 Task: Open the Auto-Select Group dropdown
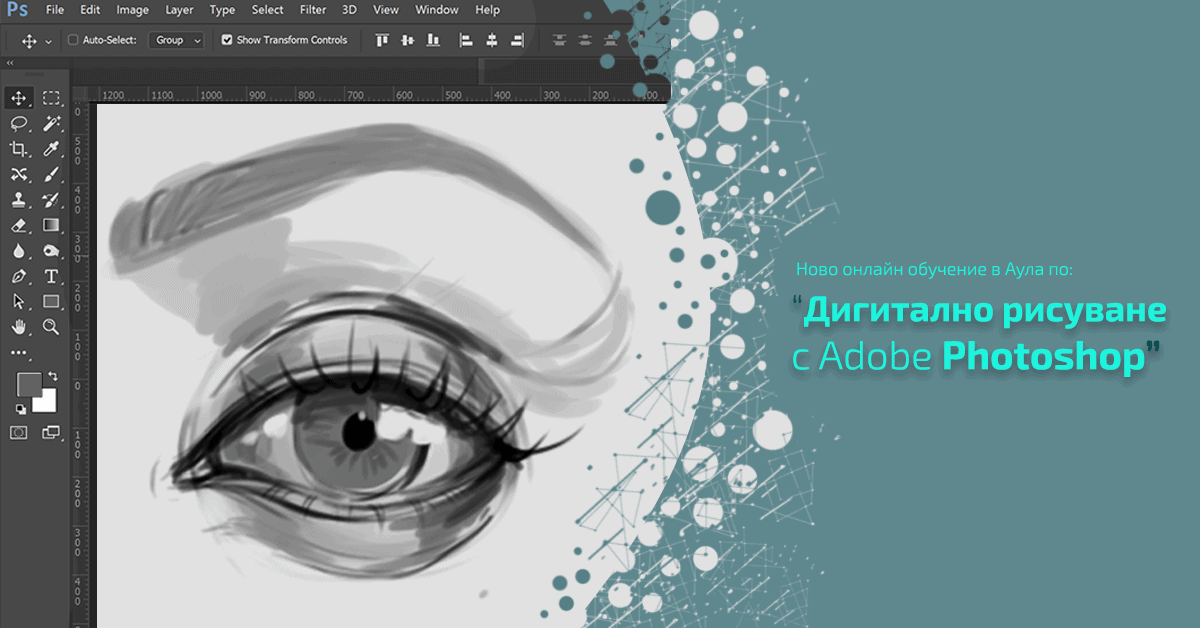[x=176, y=41]
